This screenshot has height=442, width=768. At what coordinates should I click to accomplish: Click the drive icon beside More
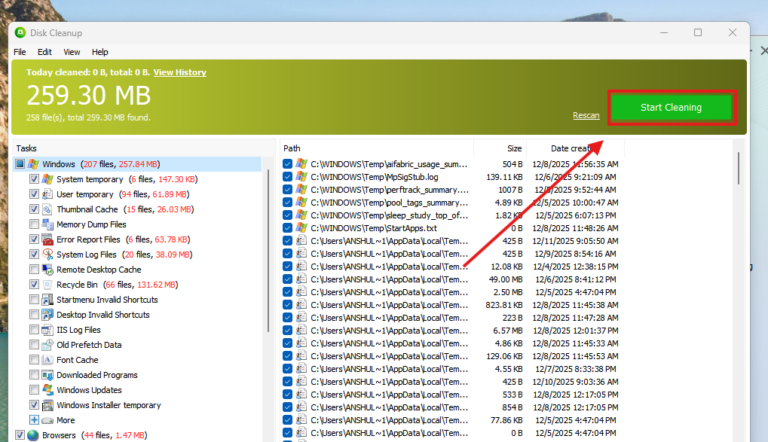click(48, 420)
